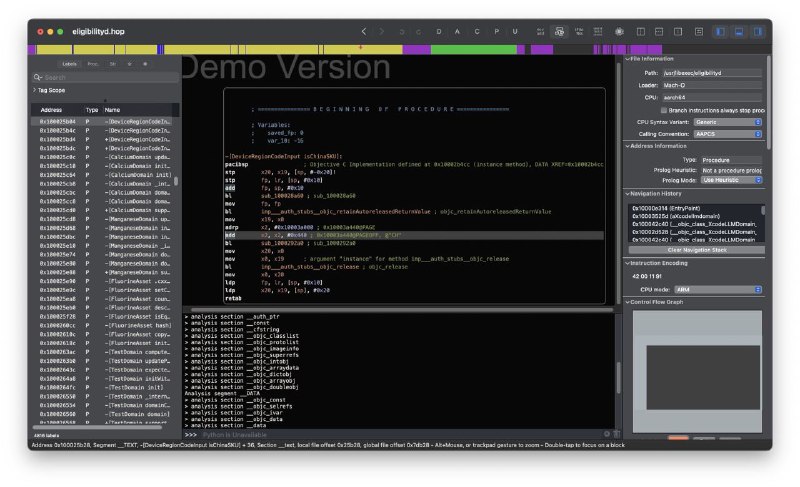Sort list by Type column header
This screenshot has width=800, height=487.
click(92, 110)
